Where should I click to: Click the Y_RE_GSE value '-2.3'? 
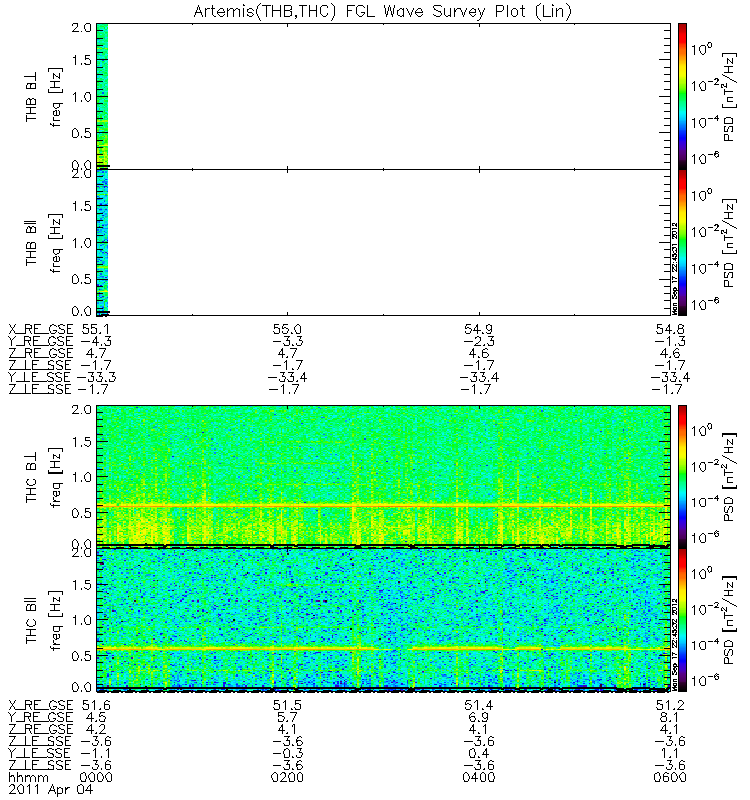point(479,341)
